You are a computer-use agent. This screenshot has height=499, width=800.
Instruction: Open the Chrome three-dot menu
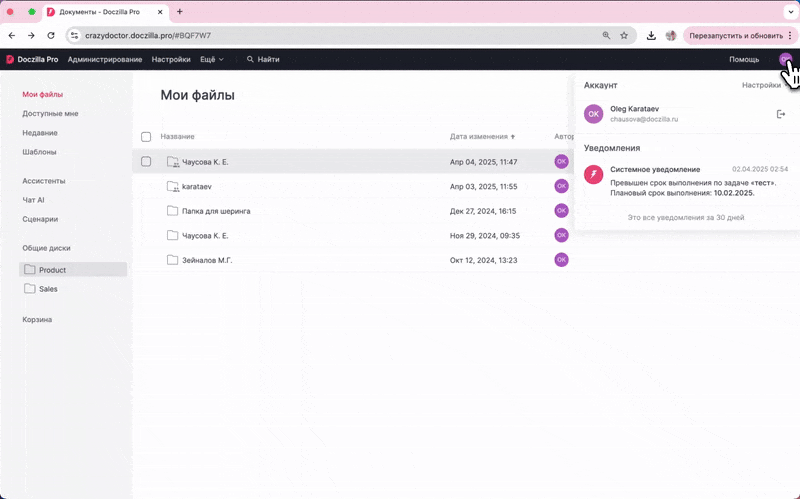pos(790,36)
